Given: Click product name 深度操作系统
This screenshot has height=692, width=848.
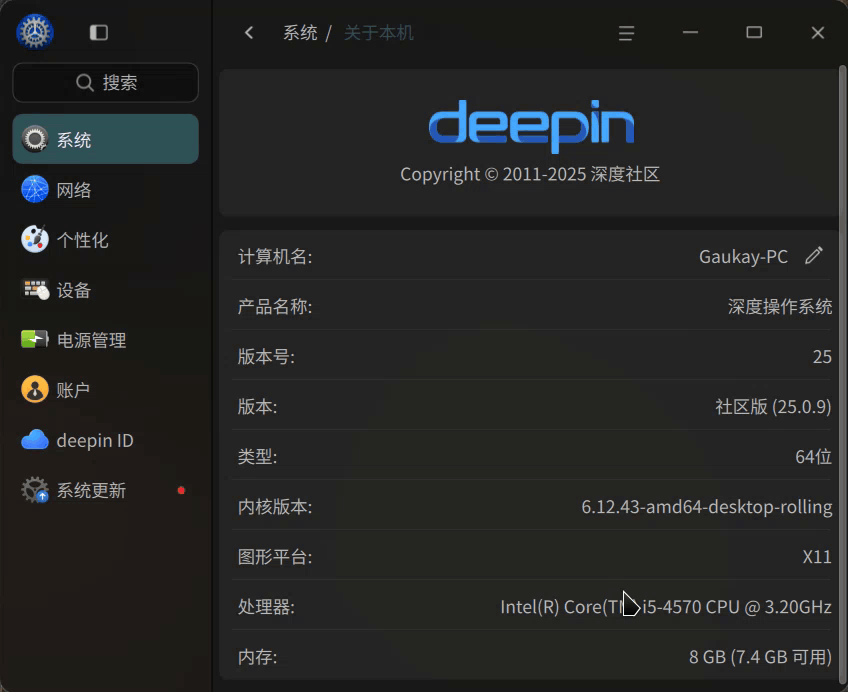Looking at the screenshot, I should point(780,307).
